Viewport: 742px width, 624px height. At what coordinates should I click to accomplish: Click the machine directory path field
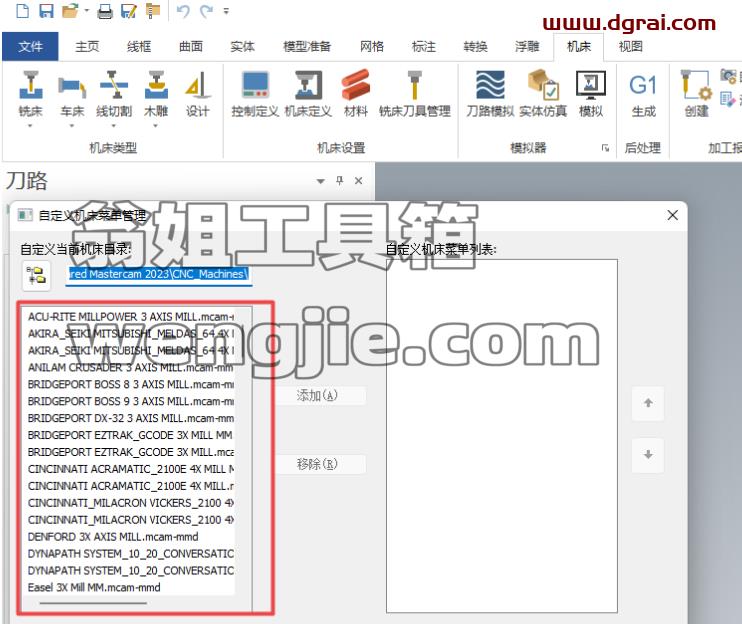(x=159, y=274)
